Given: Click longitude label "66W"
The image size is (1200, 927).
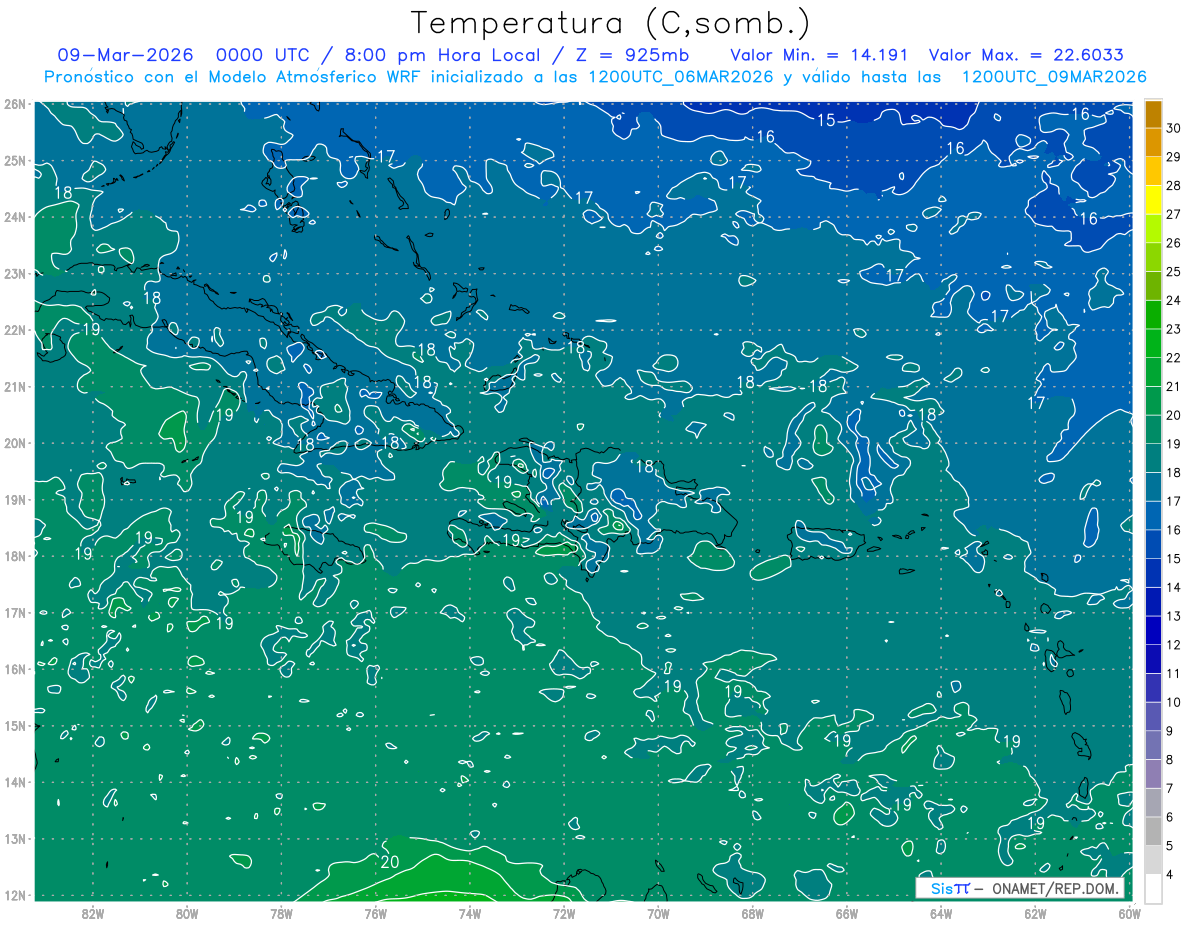Looking at the screenshot, I should tap(847, 913).
